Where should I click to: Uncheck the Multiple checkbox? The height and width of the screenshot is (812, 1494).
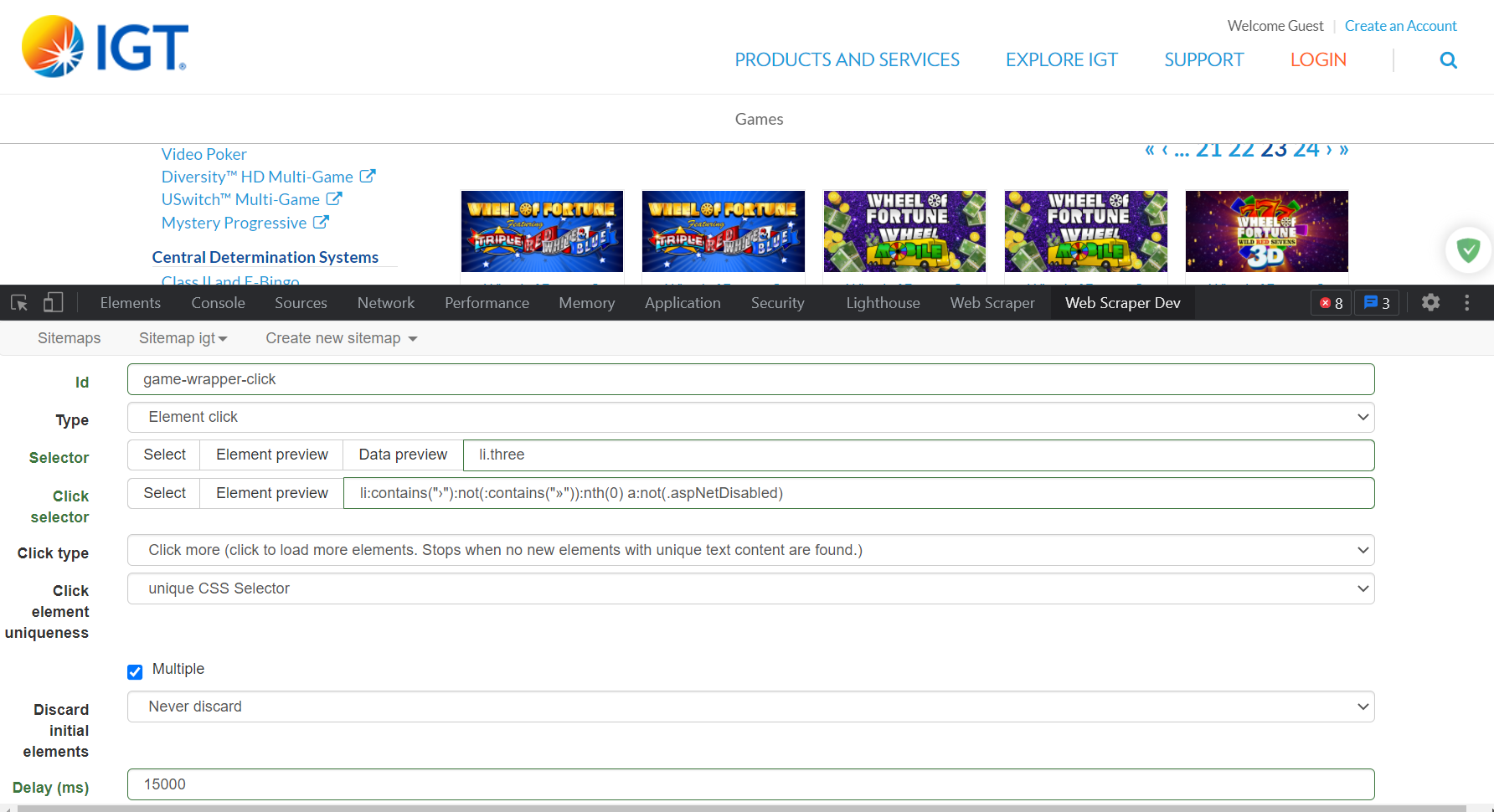coord(135,671)
